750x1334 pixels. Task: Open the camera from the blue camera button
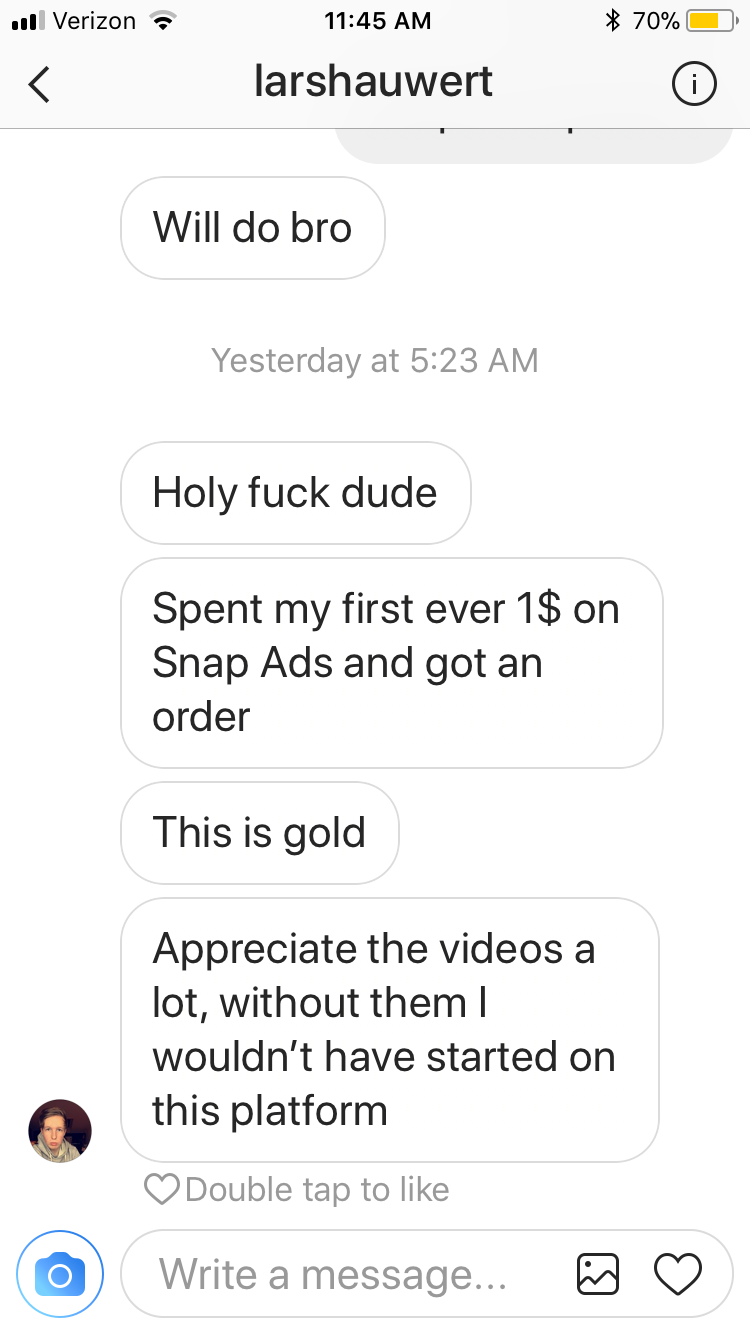tap(60, 1274)
